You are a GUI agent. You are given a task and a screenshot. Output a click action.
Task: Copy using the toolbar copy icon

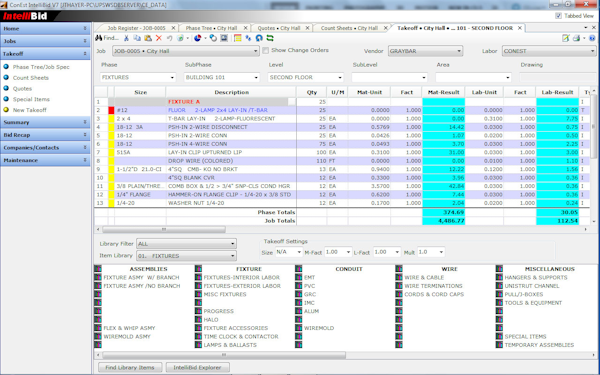coord(137,38)
